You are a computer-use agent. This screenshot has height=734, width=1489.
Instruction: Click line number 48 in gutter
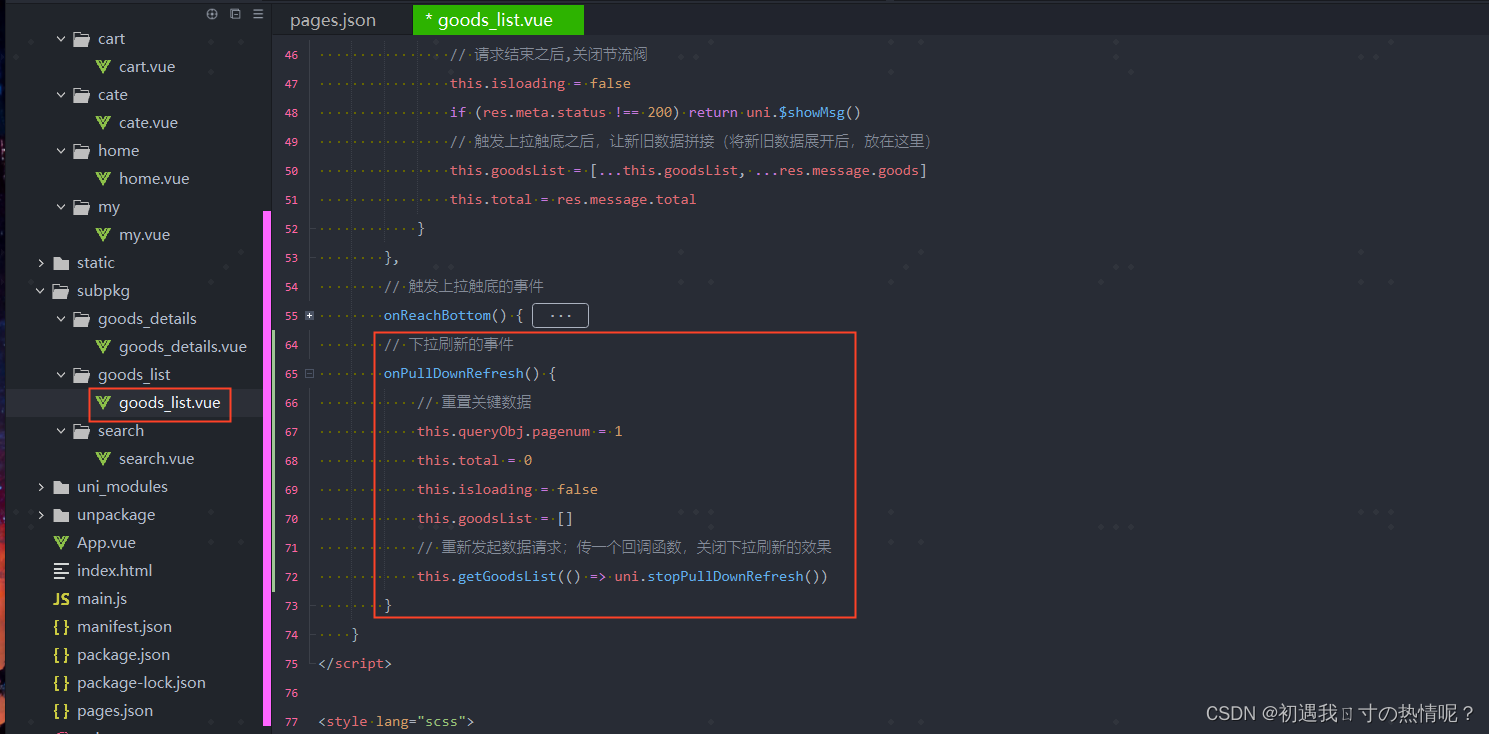(291, 113)
